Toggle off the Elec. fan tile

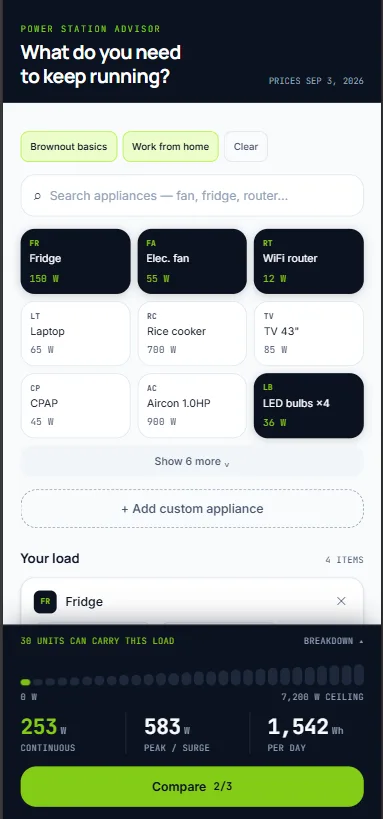point(192,261)
